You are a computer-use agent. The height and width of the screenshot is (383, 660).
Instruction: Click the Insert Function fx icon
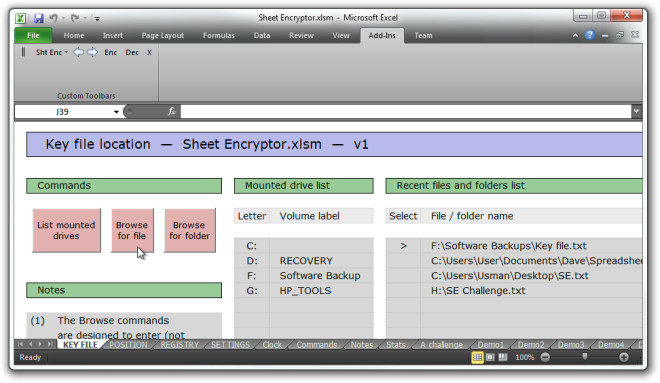point(172,111)
